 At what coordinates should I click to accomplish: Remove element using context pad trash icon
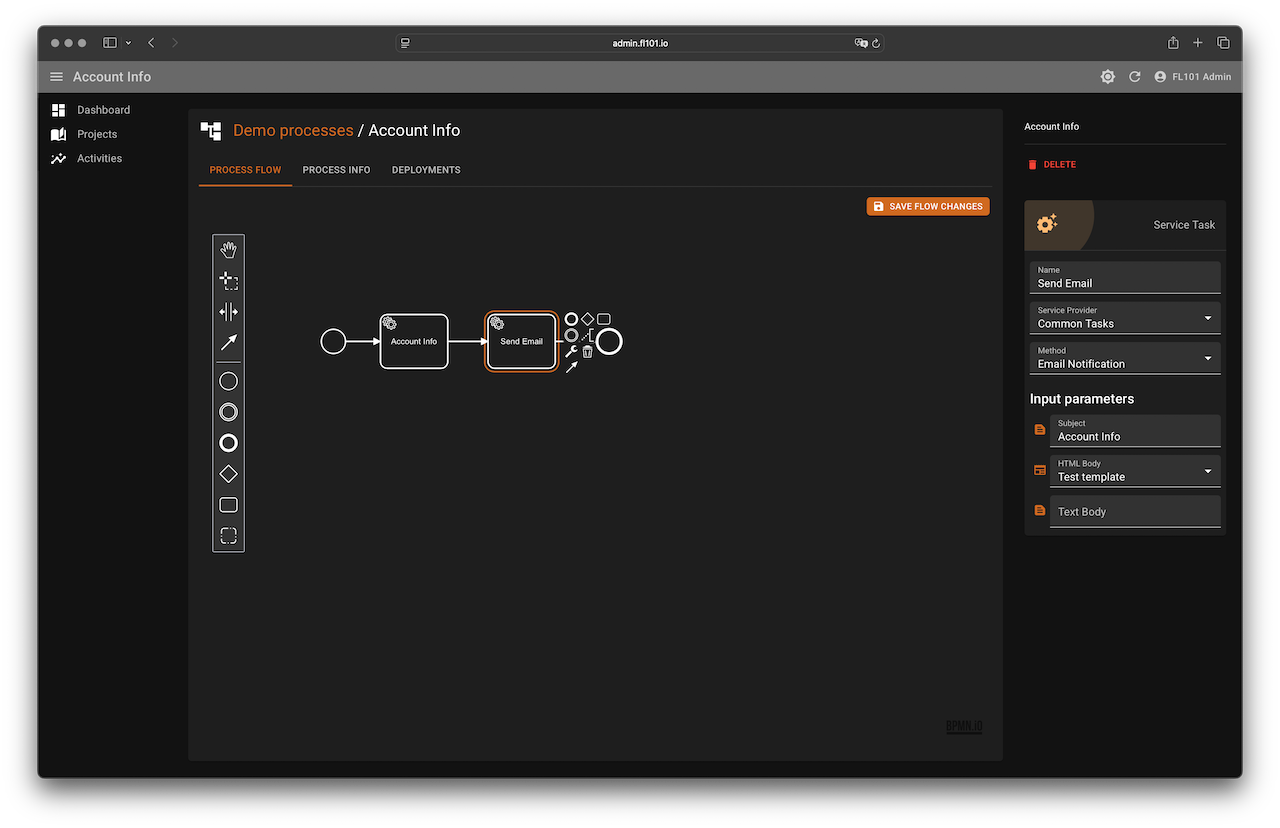coord(588,351)
